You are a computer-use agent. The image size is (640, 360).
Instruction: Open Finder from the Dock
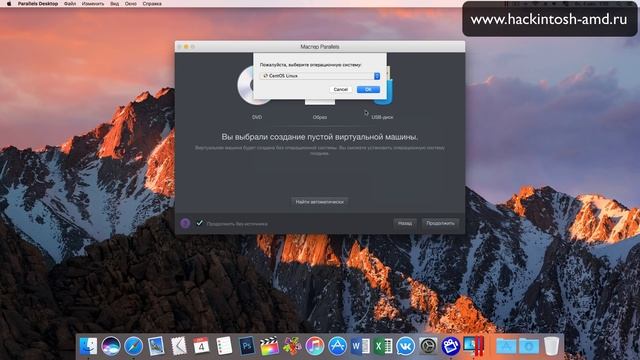coord(89,346)
